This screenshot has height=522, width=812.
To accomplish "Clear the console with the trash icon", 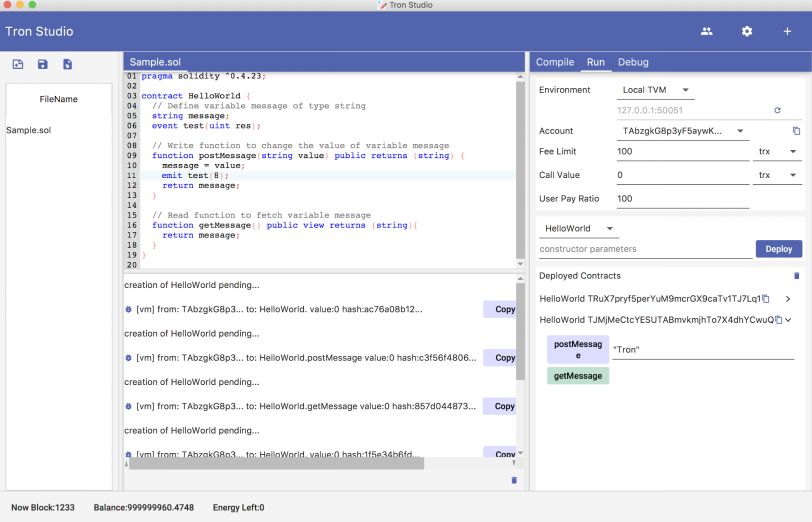I will click(x=514, y=480).
